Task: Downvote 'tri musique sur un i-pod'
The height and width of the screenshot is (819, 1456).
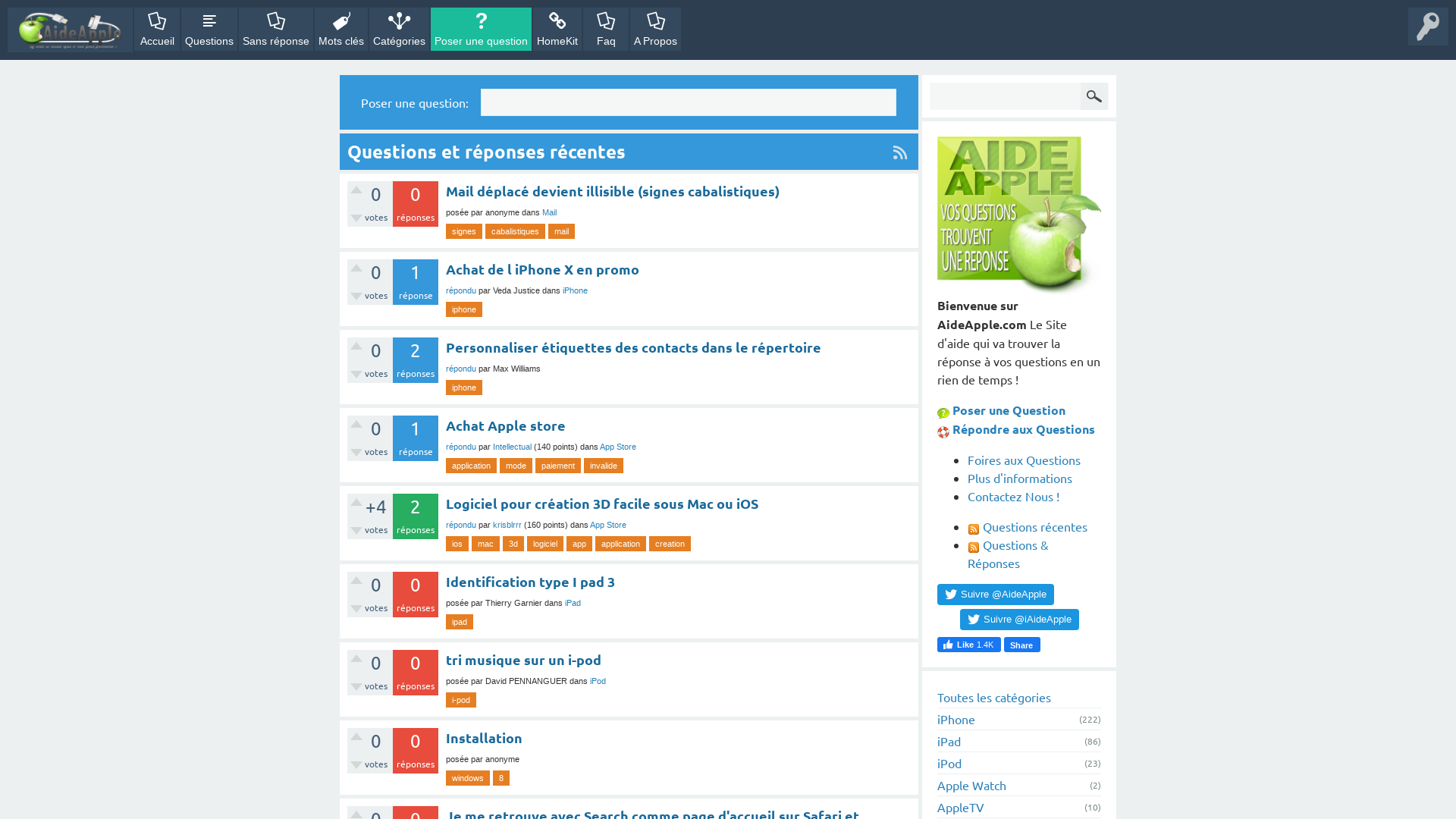Action: pyautogui.click(x=356, y=687)
